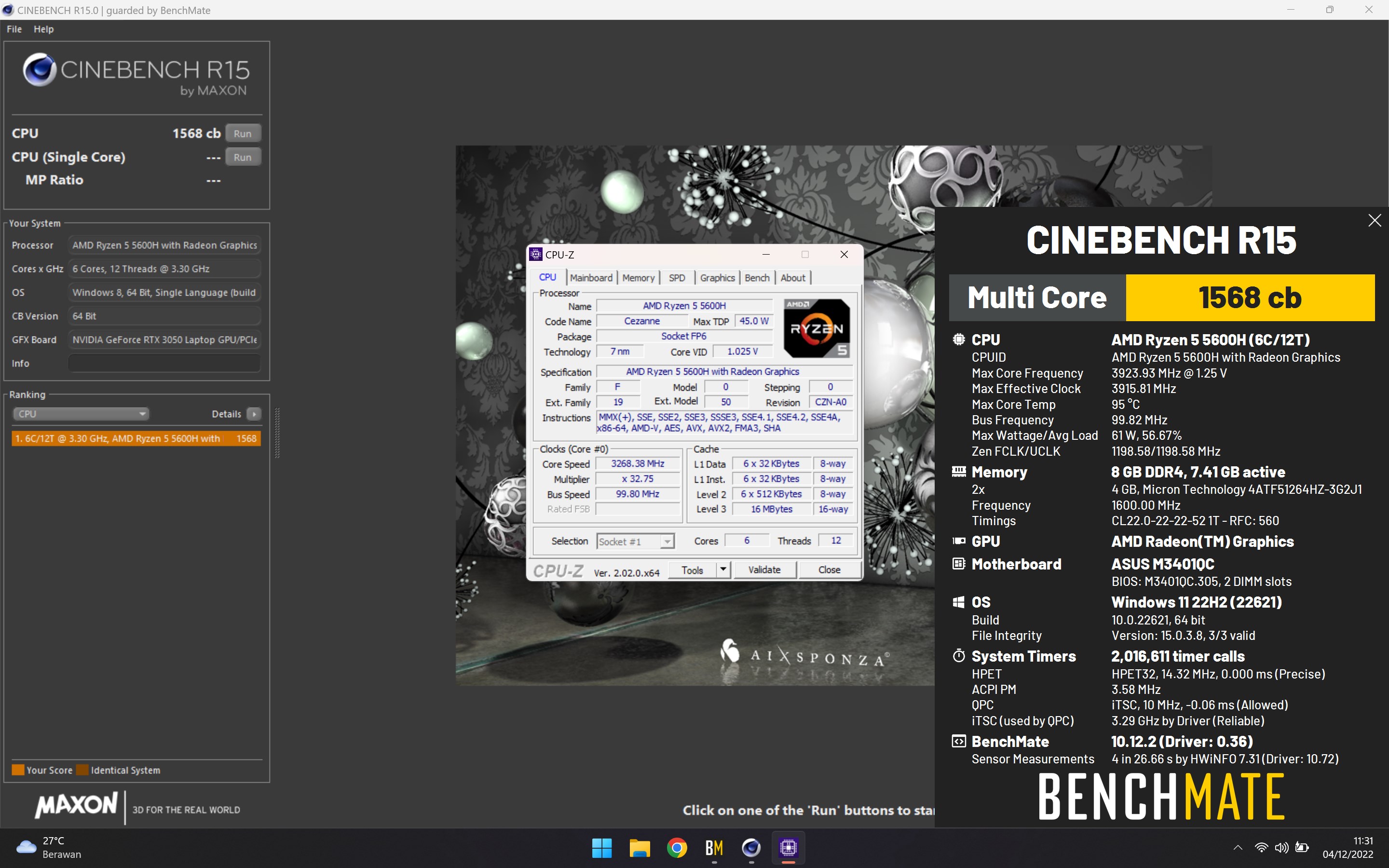Image resolution: width=1389 pixels, height=868 pixels.
Task: Close the CPU-Z window
Action: (x=844, y=254)
